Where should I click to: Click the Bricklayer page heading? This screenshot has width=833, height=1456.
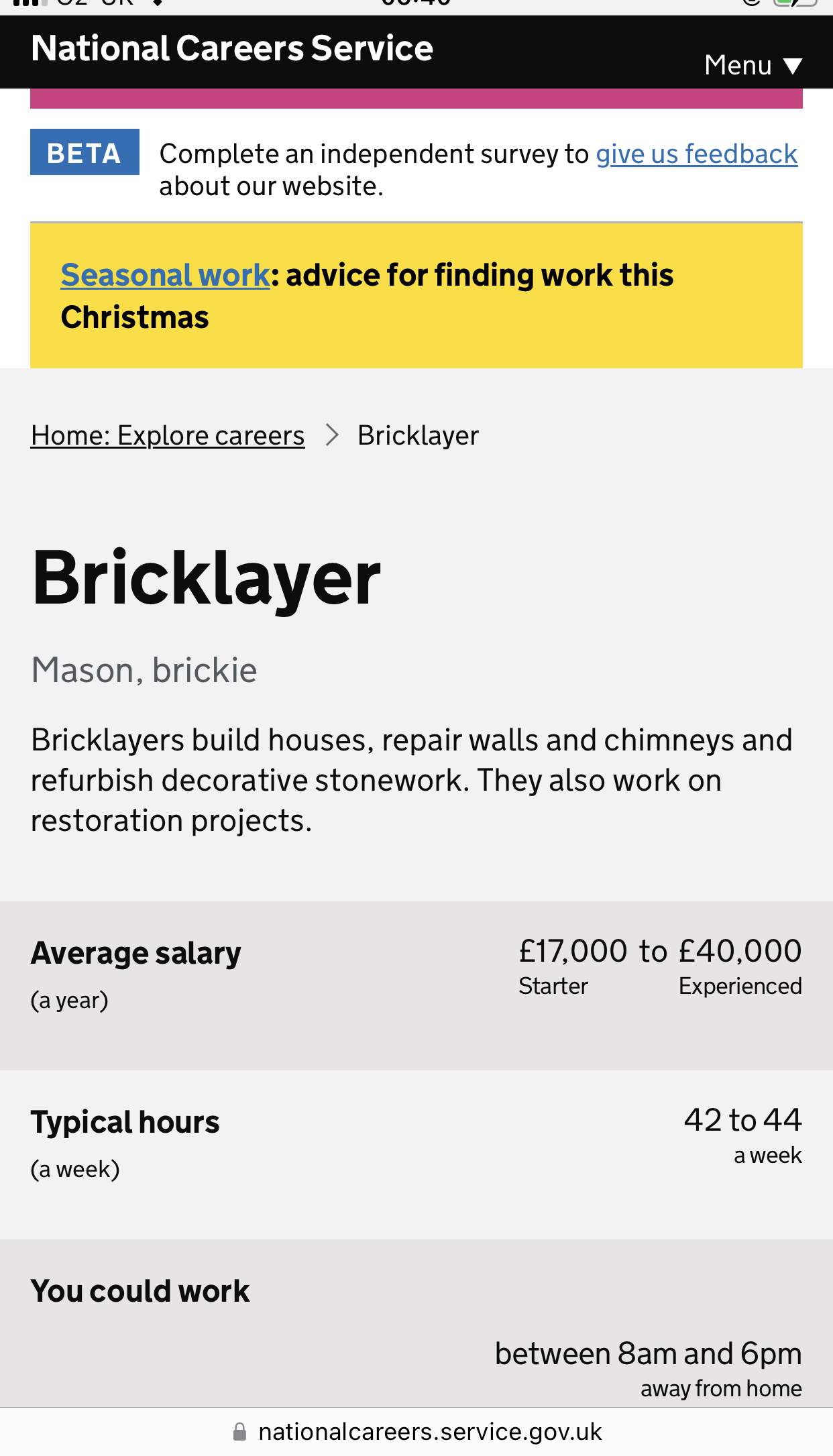tap(206, 578)
